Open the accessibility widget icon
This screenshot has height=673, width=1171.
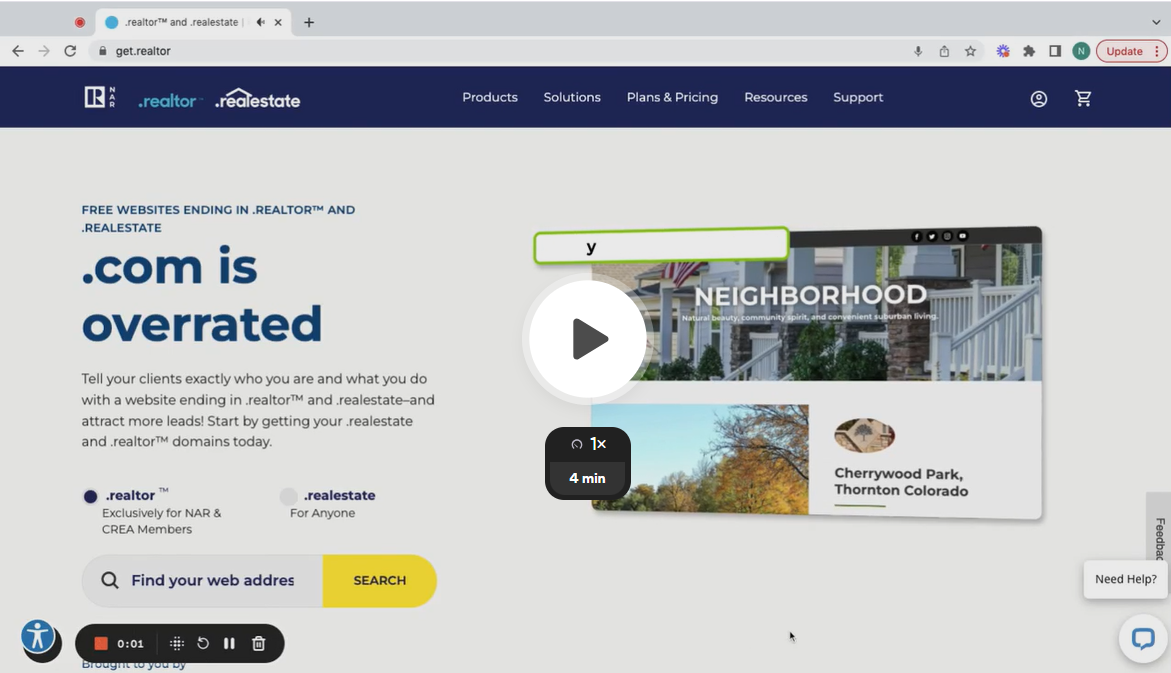pos(38,637)
